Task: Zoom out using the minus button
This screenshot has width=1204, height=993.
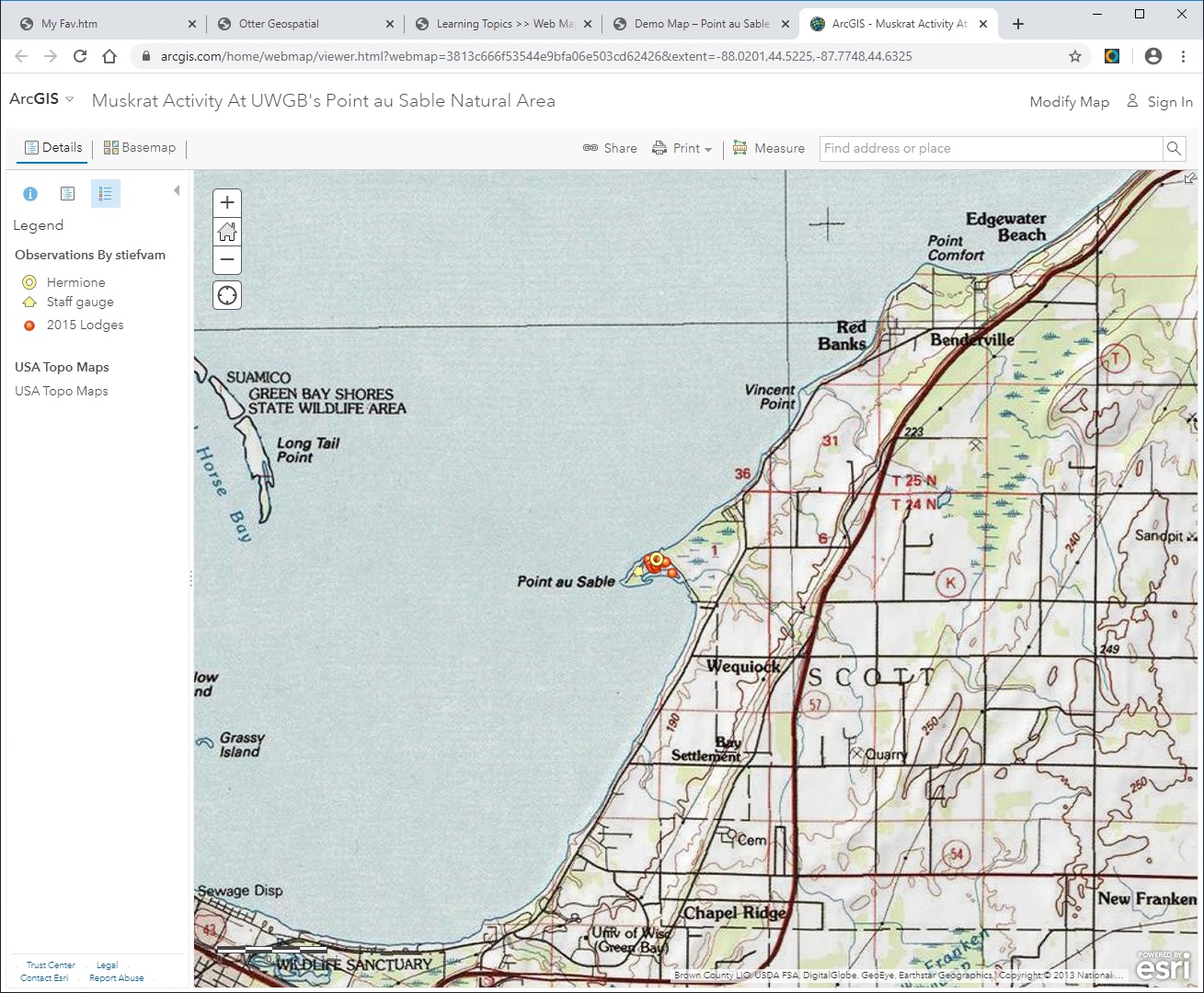Action: [x=226, y=261]
